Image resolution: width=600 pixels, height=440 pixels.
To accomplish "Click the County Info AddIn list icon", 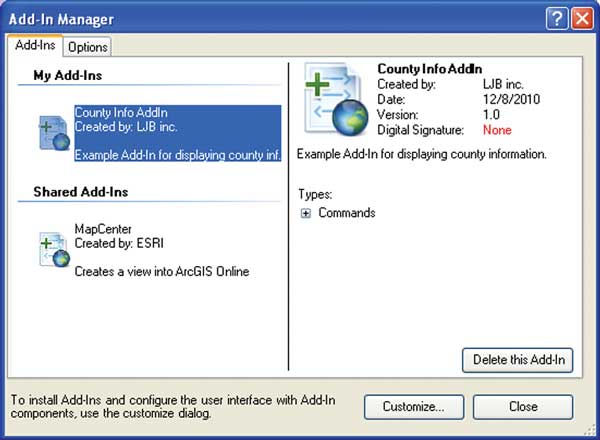I will (x=53, y=134).
